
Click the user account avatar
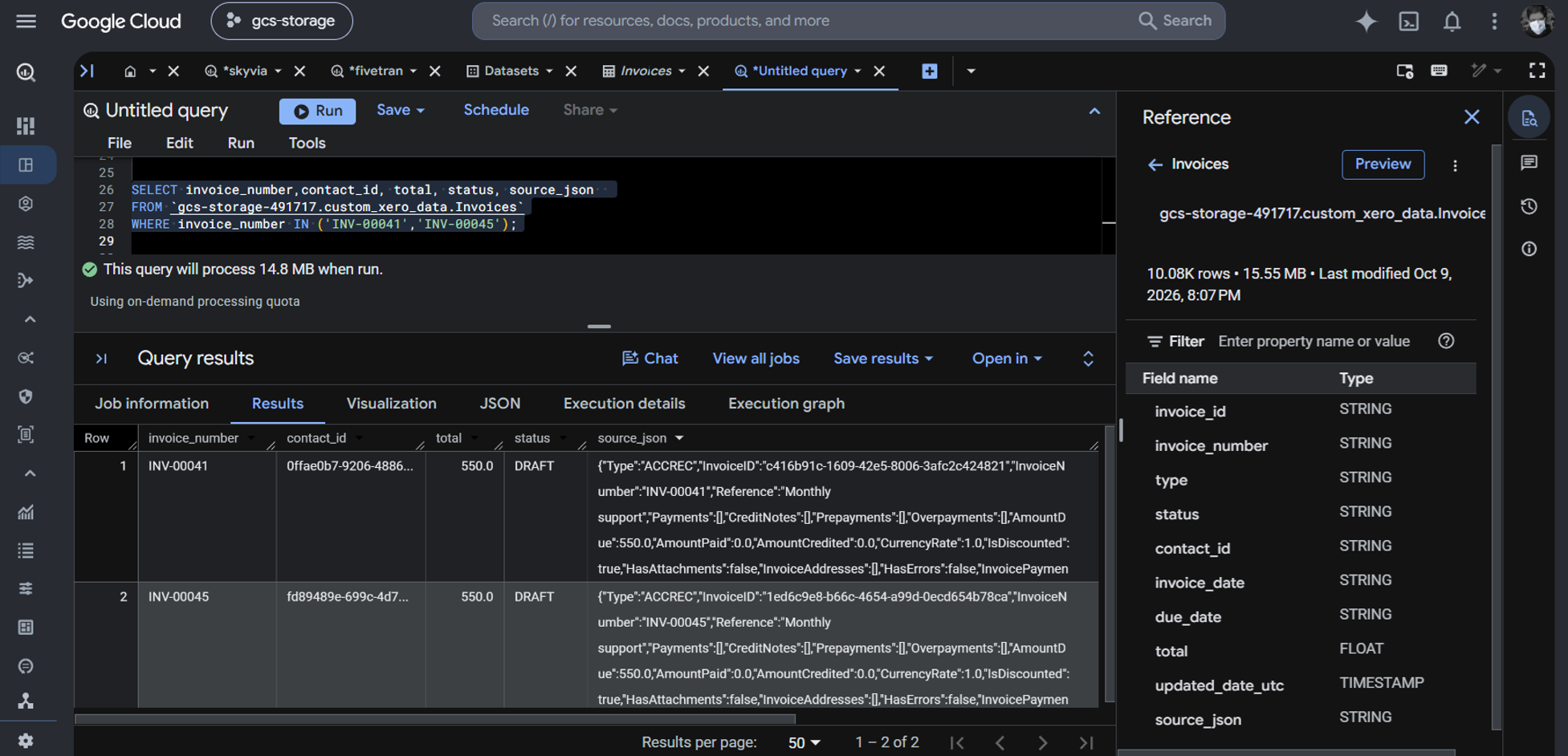click(1537, 21)
